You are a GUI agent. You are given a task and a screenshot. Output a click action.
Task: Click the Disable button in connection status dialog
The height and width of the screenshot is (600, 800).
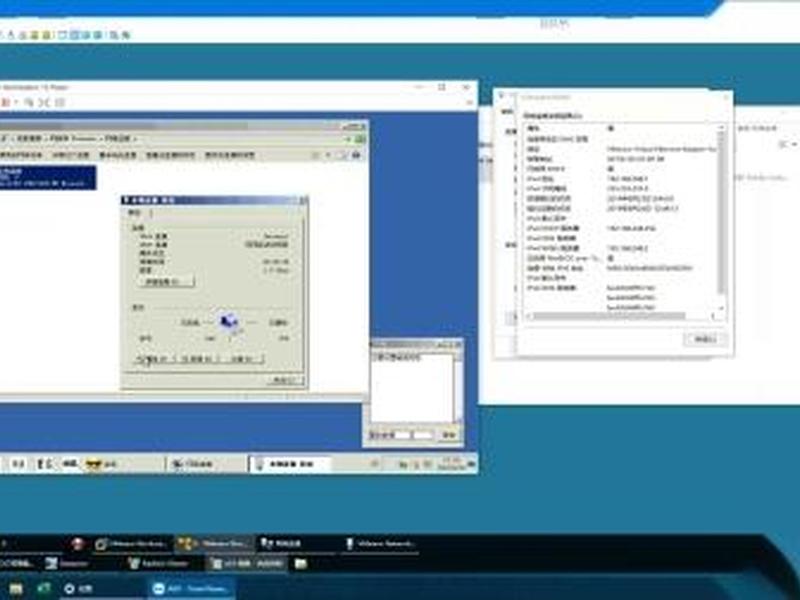tap(197, 359)
